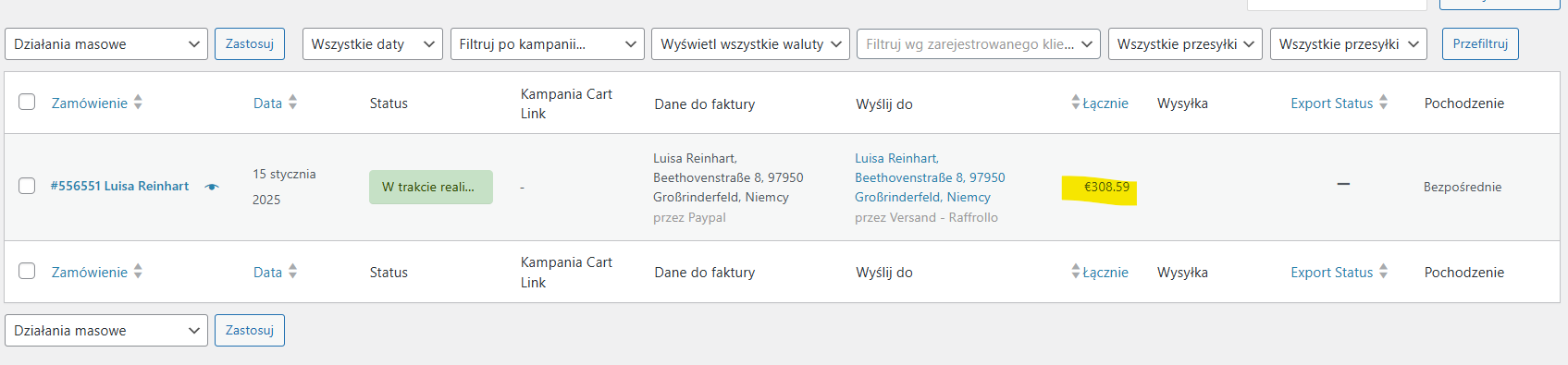Viewport: 1568px width, 365px height.
Task: Open Wyświetl wszystkie waluty currency dropdown
Action: (x=750, y=43)
